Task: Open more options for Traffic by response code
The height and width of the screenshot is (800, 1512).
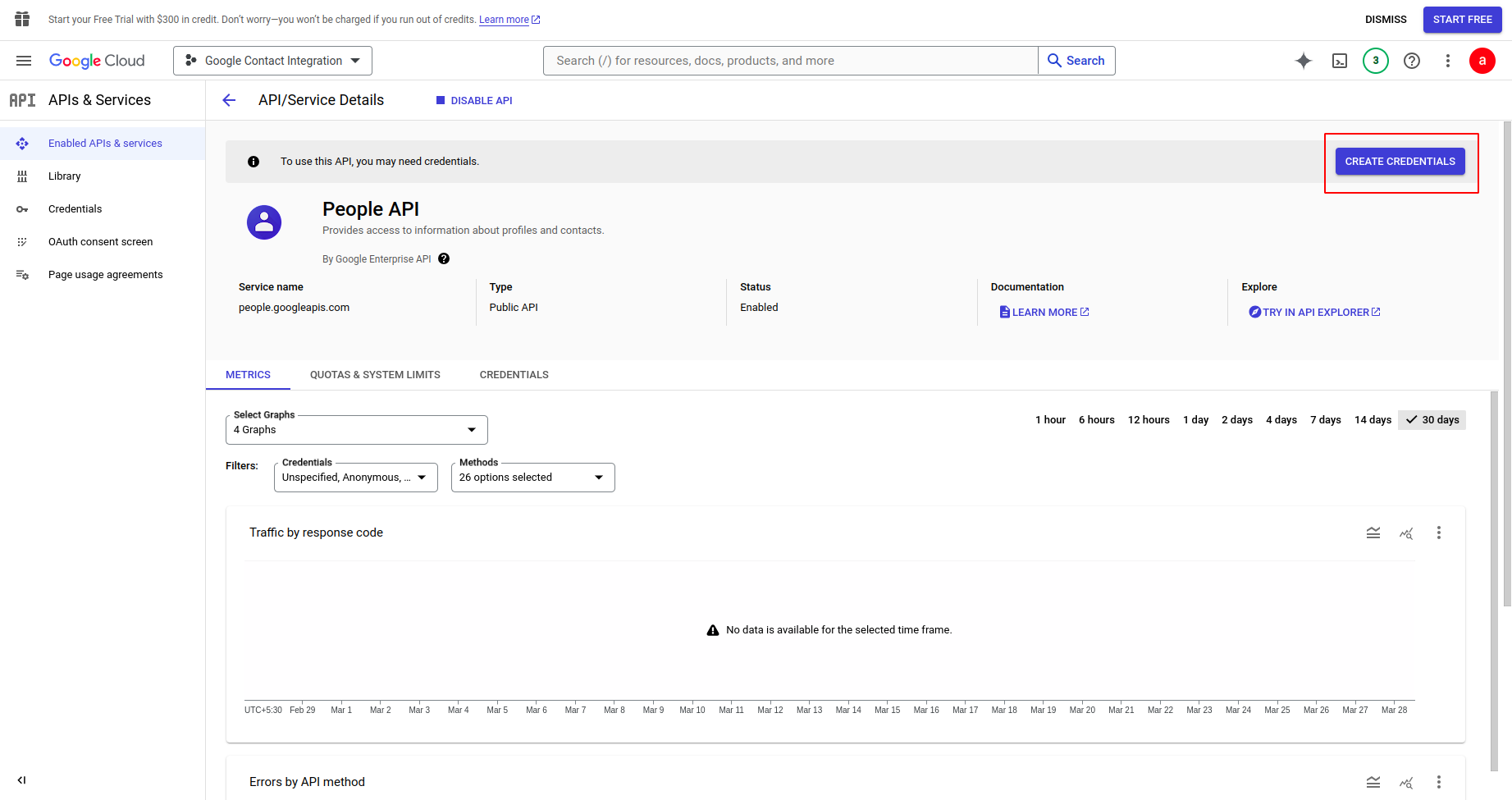Action: [1438, 533]
